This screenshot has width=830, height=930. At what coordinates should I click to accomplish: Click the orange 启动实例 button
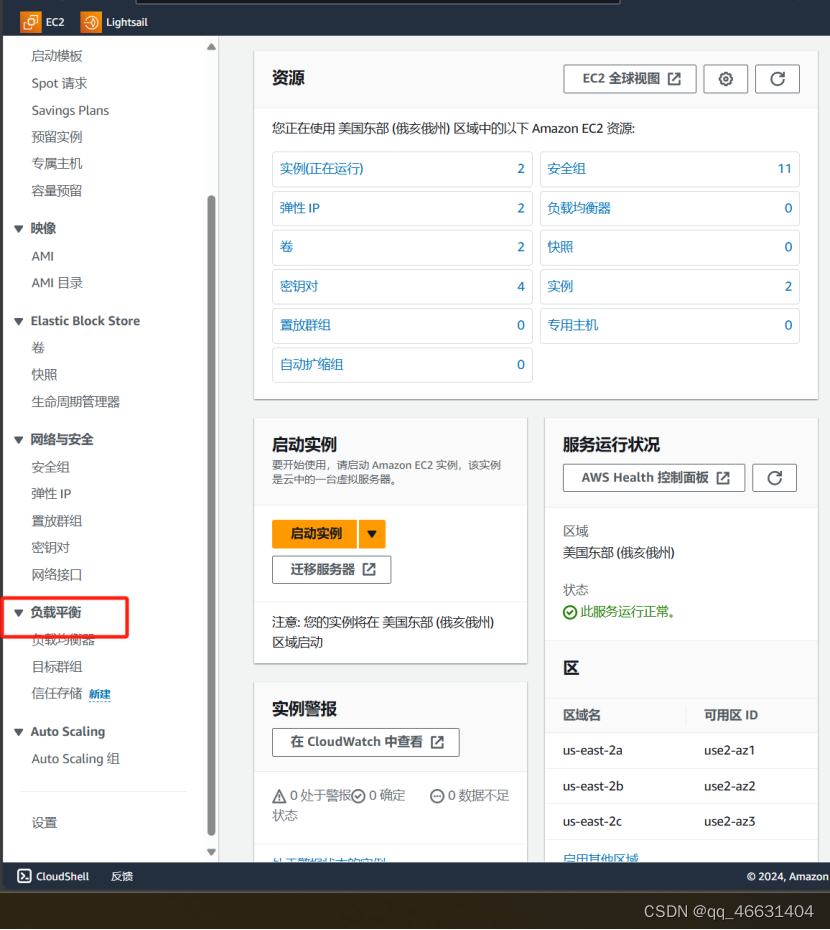315,534
